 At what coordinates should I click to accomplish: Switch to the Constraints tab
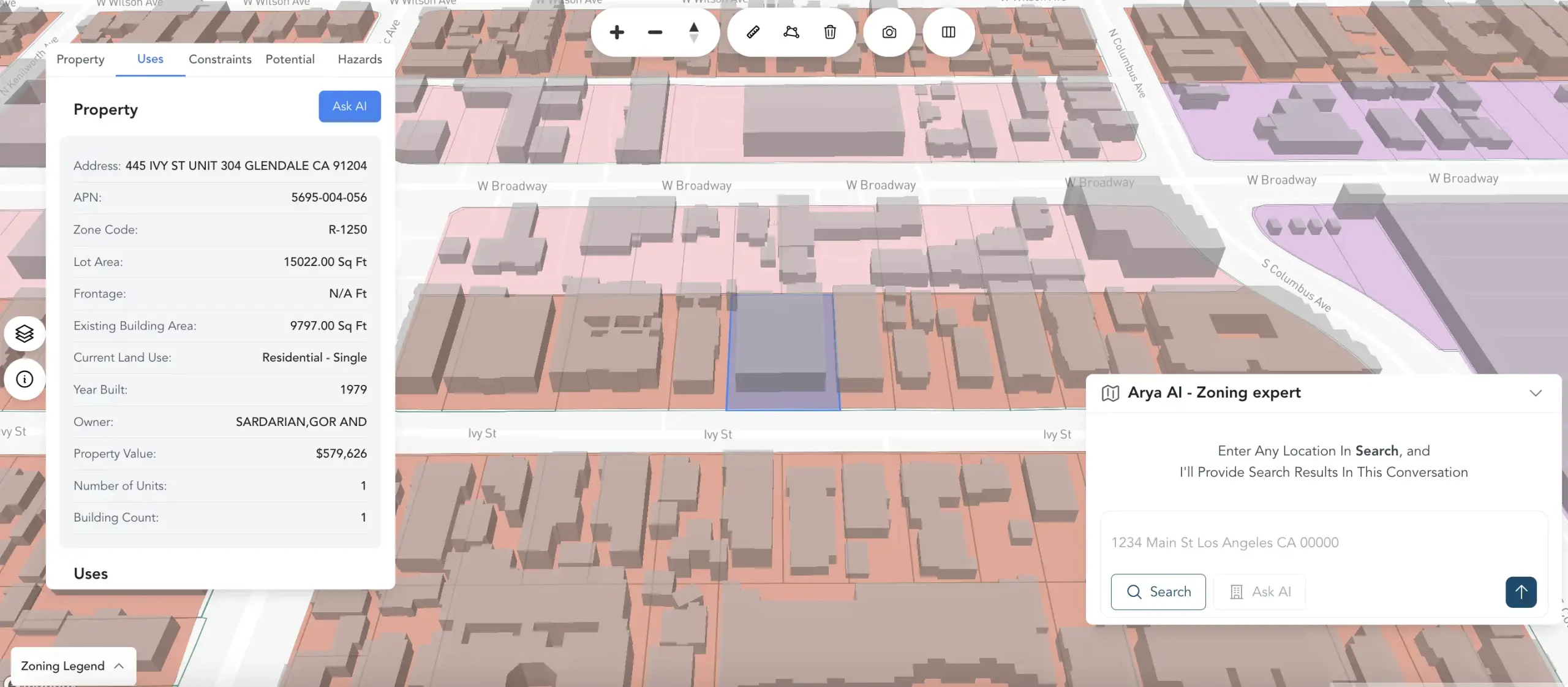[x=220, y=59]
